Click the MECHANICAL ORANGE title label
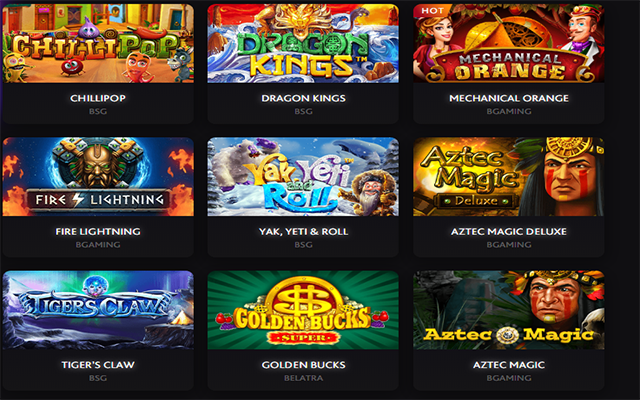Screen dimensions: 640x400 (x=509, y=98)
